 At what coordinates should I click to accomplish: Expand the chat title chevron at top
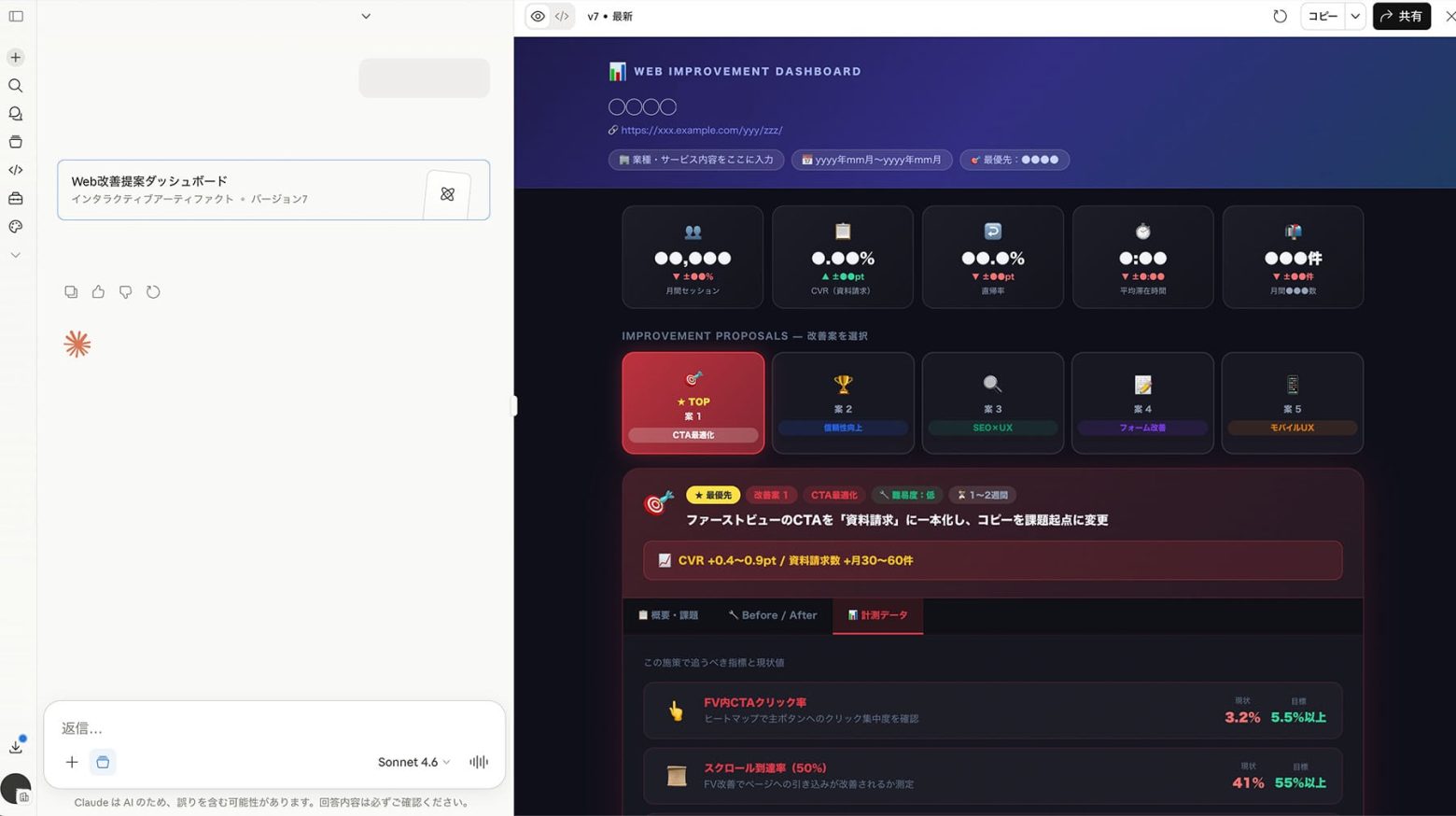pyautogui.click(x=366, y=16)
